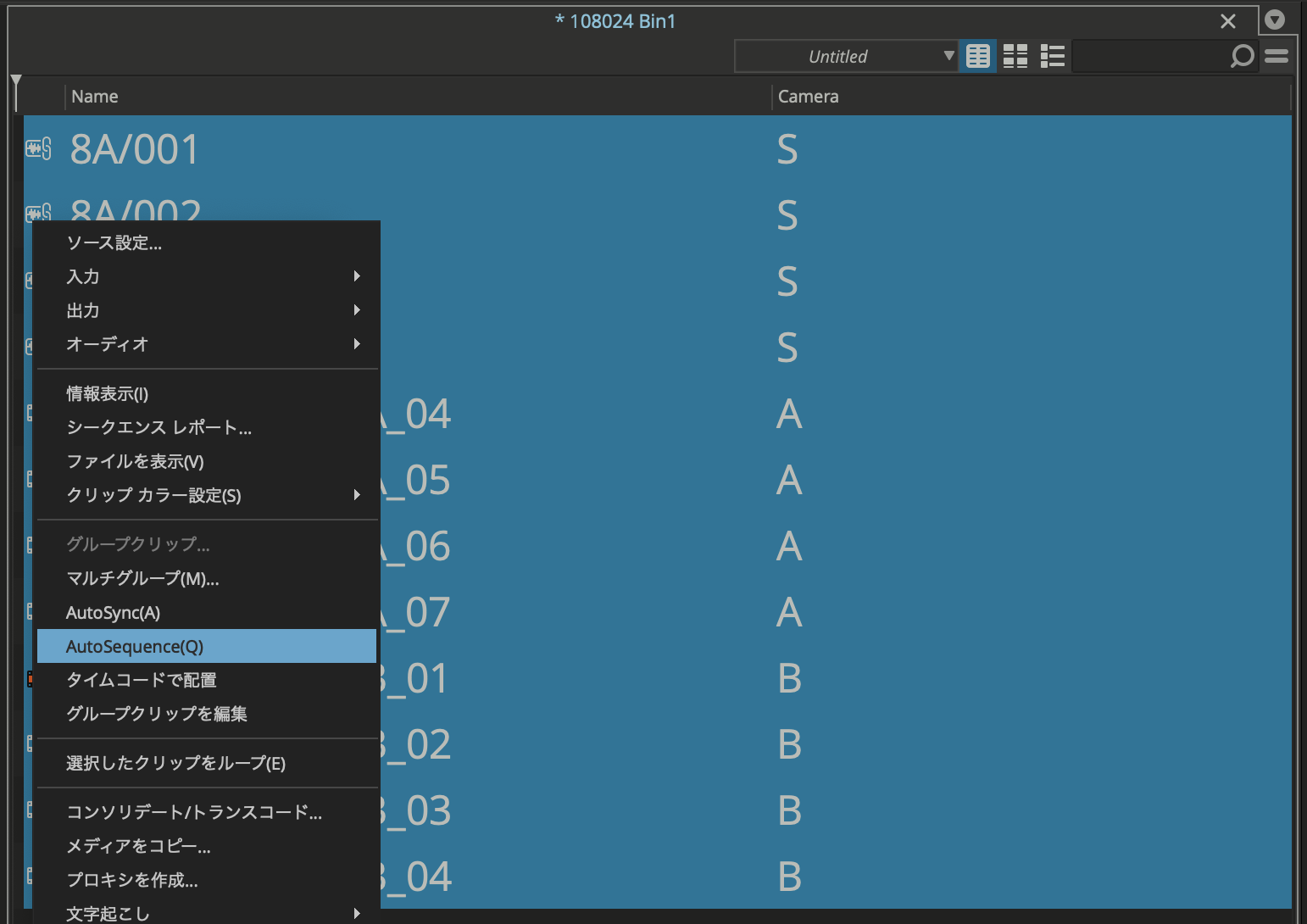Click the Camera column header
This screenshot has width=1307, height=924.
(x=808, y=97)
